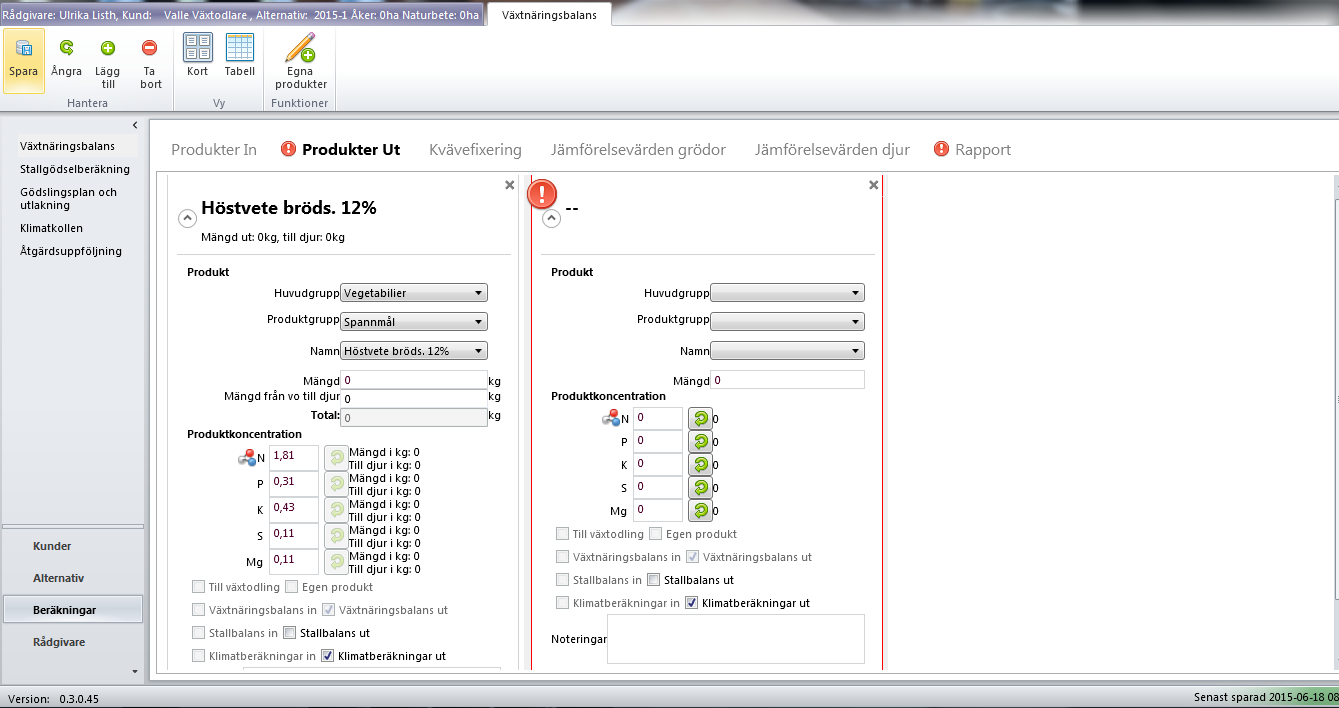Click red warning icon on empty product card
Viewport: 1339px width, 708px height.
[542, 193]
